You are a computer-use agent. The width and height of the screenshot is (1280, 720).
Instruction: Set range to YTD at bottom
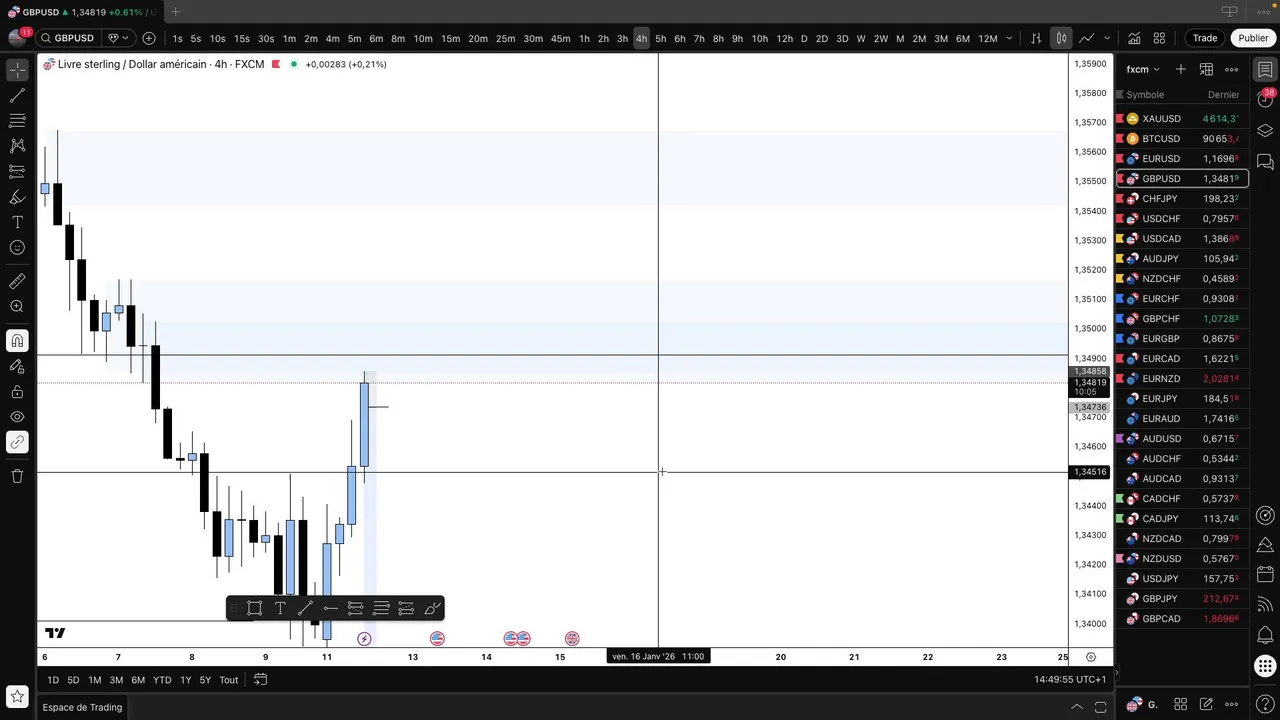(x=162, y=680)
